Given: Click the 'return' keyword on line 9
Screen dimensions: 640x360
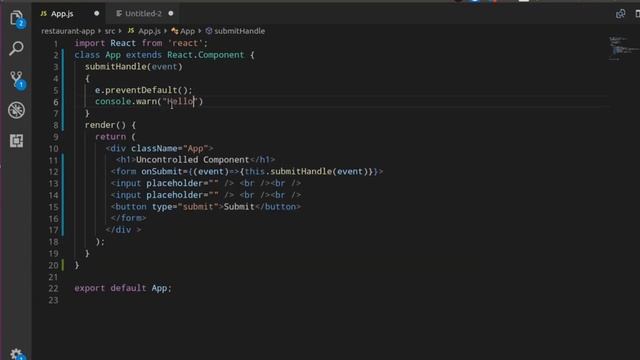Looking at the screenshot, I should 110,137.
